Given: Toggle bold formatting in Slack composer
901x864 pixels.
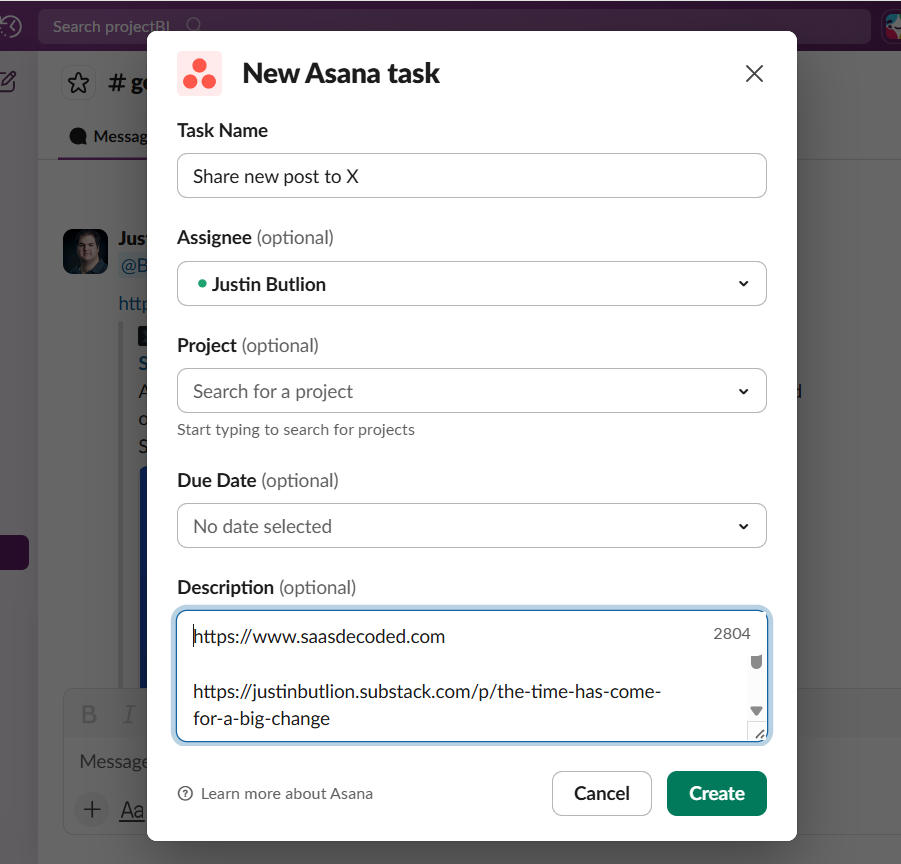Looking at the screenshot, I should (89, 715).
